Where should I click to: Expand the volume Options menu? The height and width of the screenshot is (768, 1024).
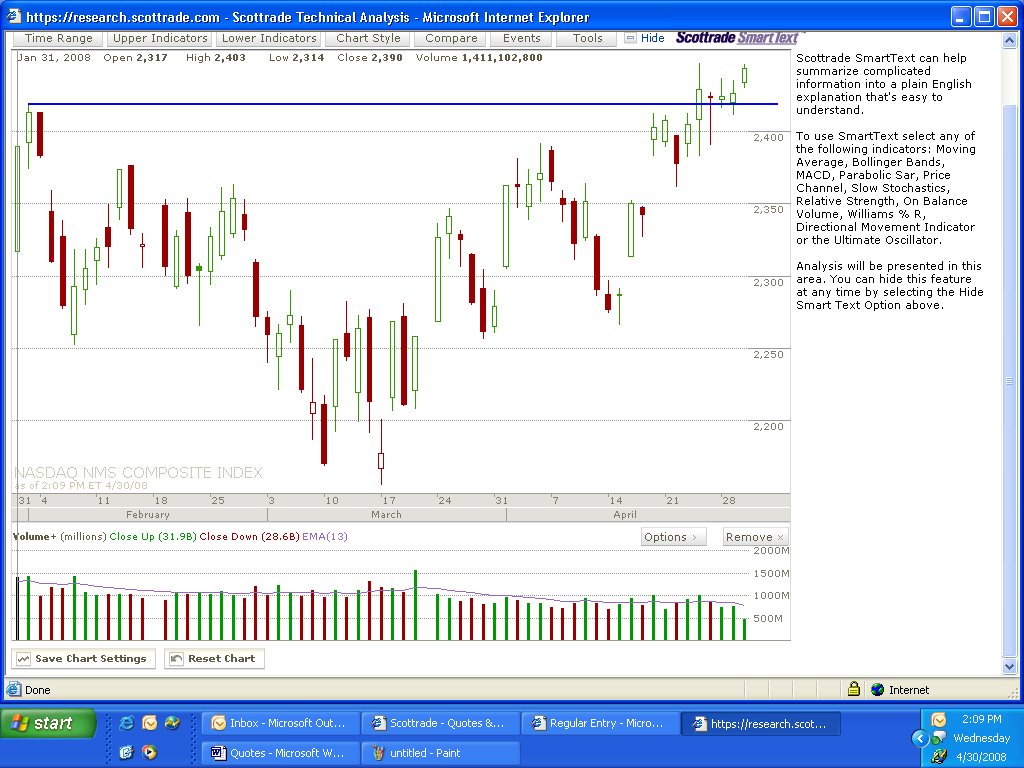pos(673,537)
